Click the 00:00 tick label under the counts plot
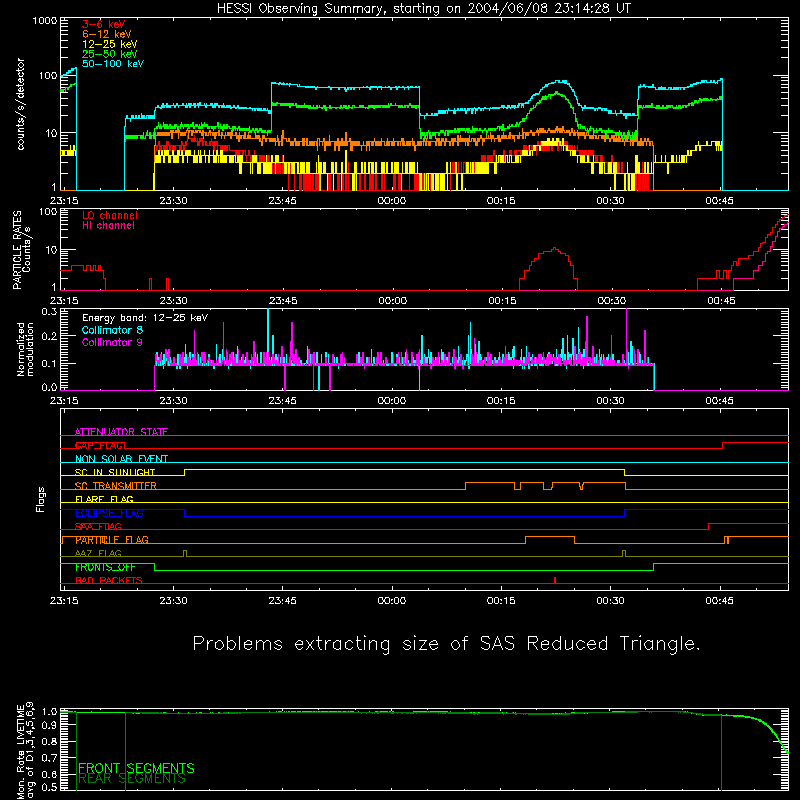800x800 pixels. (392, 201)
